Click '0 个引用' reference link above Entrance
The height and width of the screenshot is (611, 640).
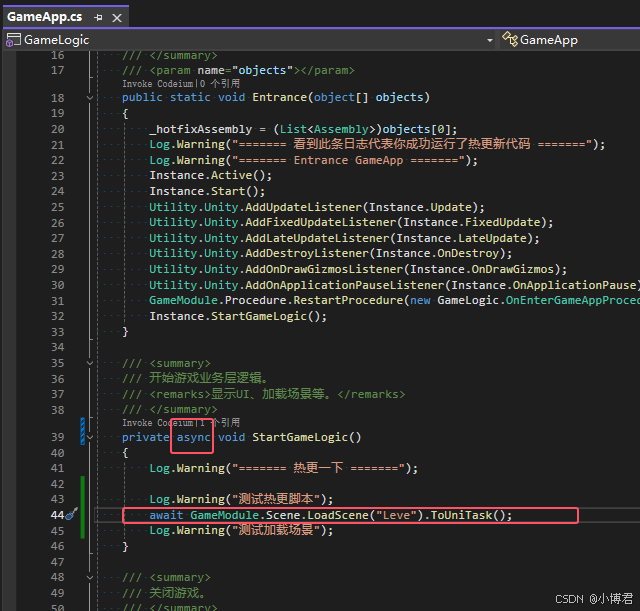coord(220,84)
